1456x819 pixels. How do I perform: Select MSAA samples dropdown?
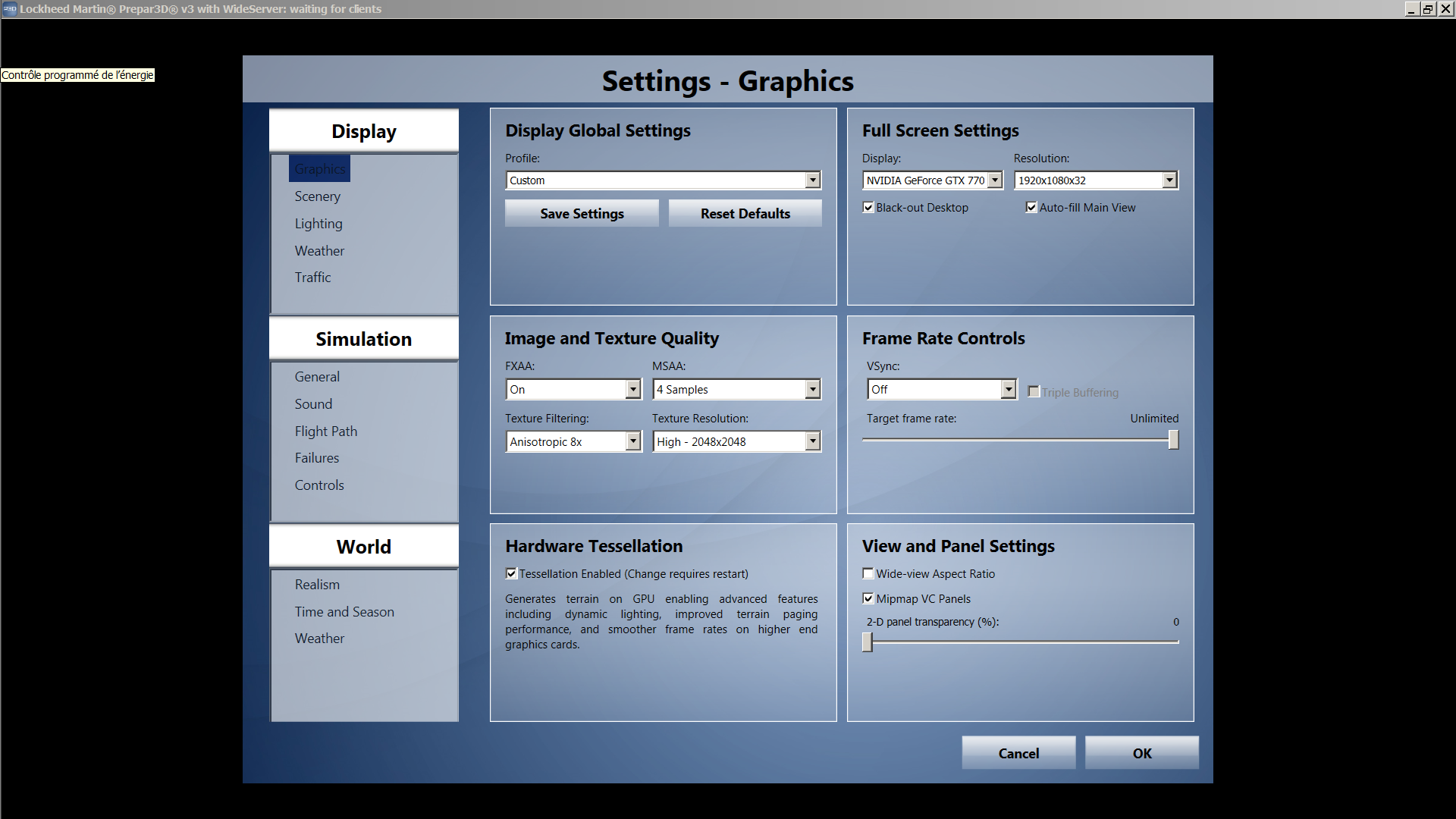click(x=736, y=388)
